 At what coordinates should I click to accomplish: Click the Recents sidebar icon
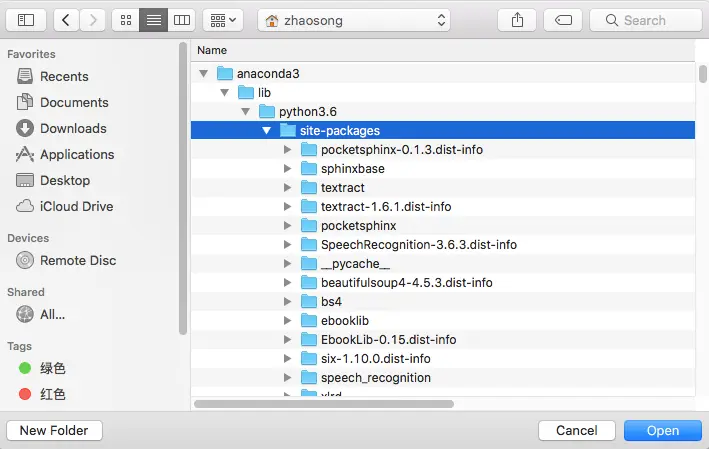point(25,76)
